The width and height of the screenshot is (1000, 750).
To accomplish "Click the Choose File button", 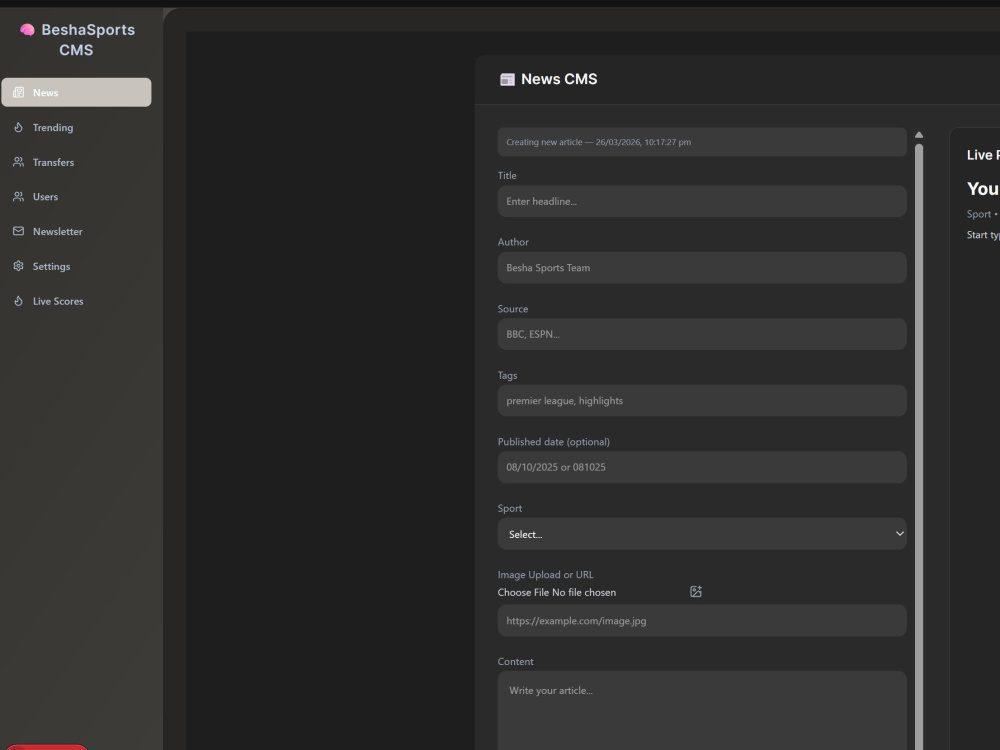I will 523,592.
